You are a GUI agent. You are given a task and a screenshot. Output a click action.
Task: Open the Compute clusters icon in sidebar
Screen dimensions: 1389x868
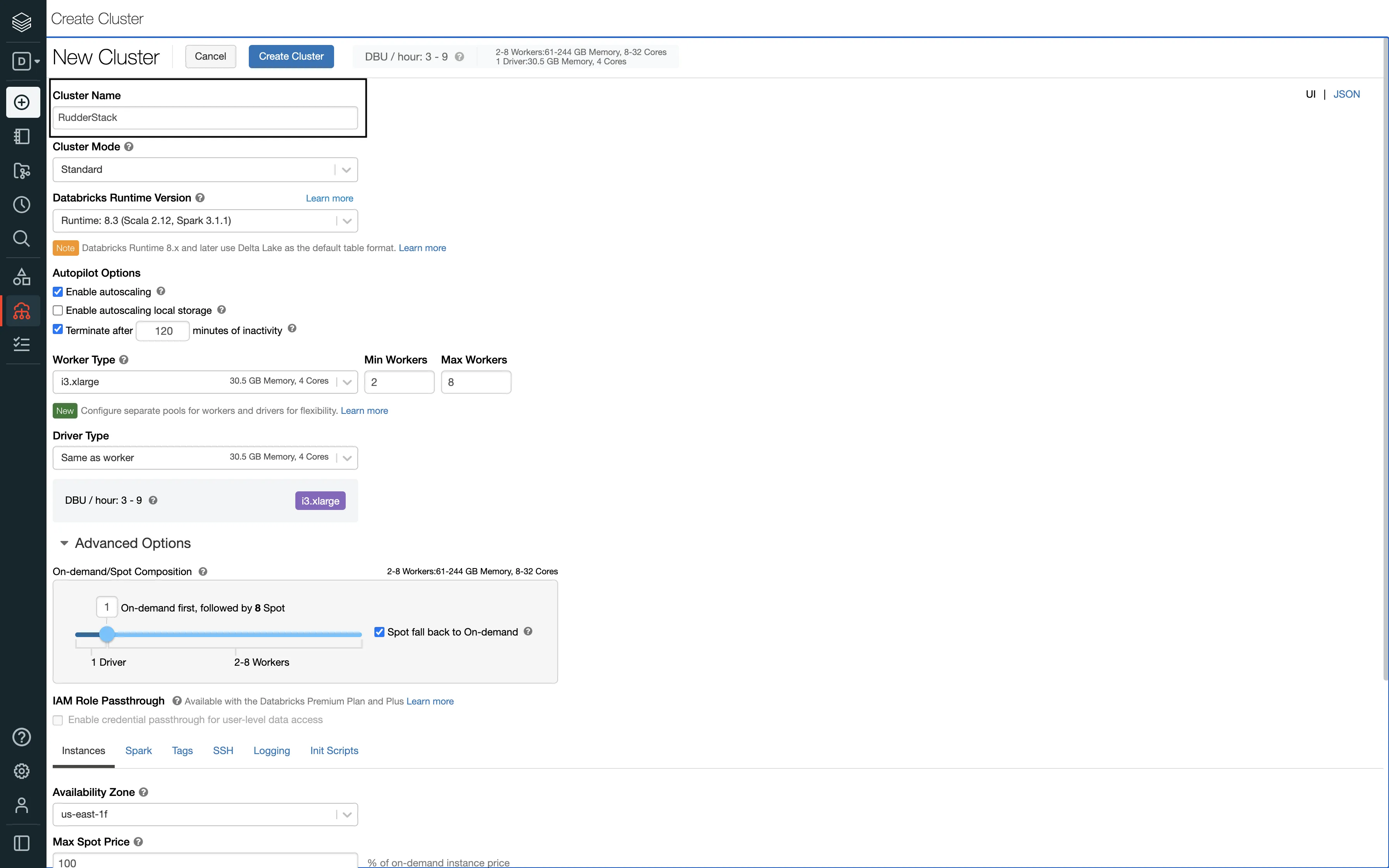(x=22, y=311)
